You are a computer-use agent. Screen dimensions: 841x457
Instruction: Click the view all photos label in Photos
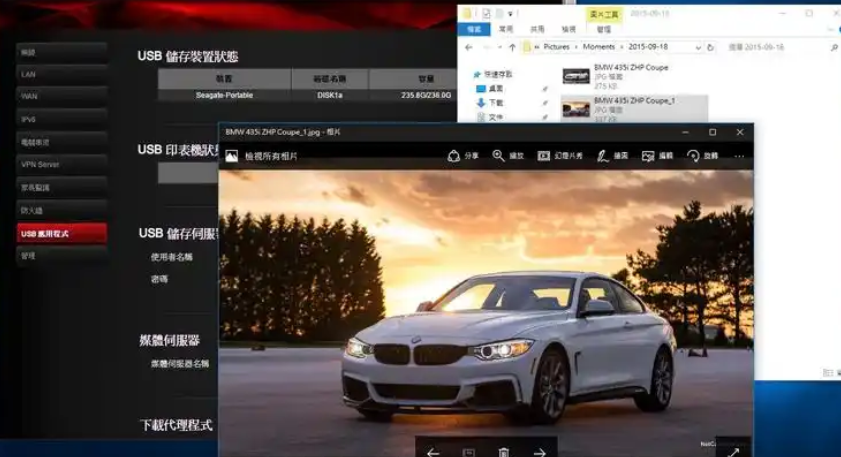pos(271,156)
